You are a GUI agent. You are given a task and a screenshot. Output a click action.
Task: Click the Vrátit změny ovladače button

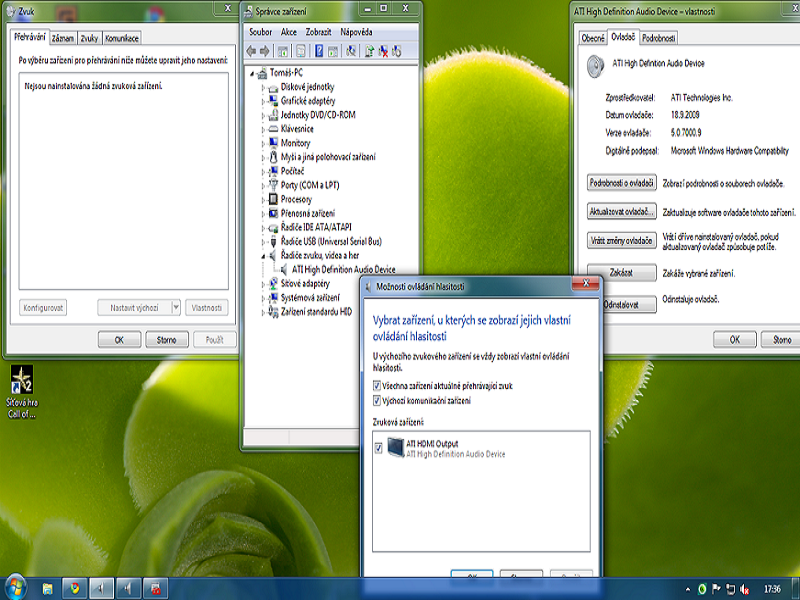coord(621,240)
